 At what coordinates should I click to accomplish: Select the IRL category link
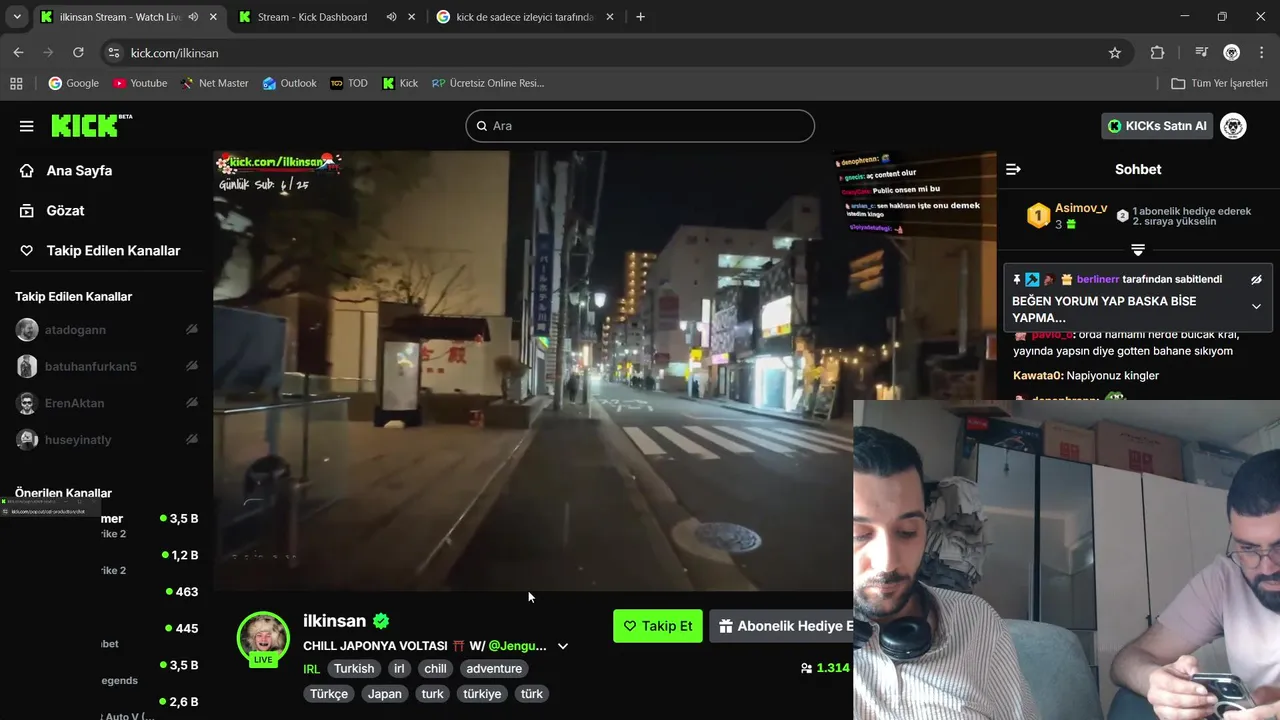tap(311, 669)
